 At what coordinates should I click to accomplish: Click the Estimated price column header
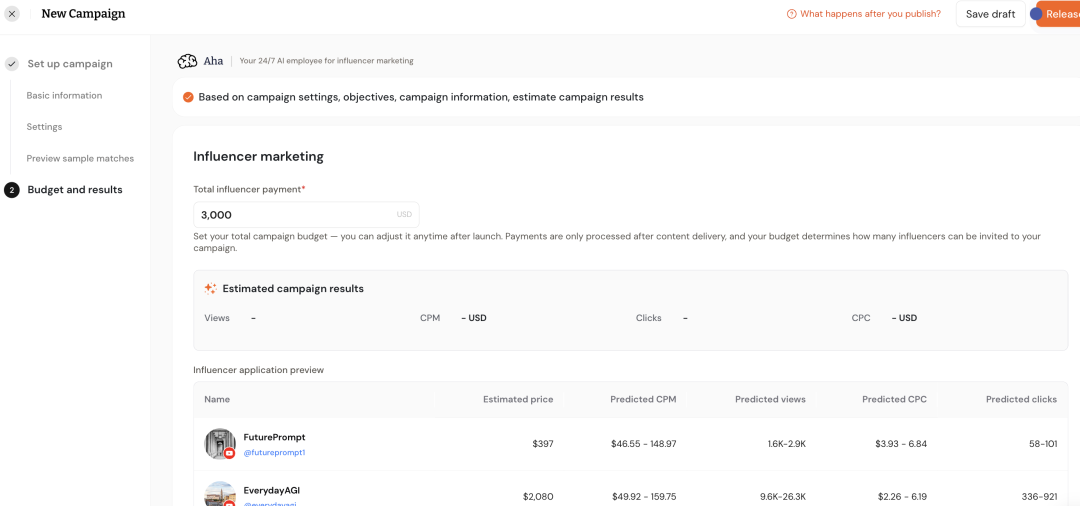coord(518,399)
